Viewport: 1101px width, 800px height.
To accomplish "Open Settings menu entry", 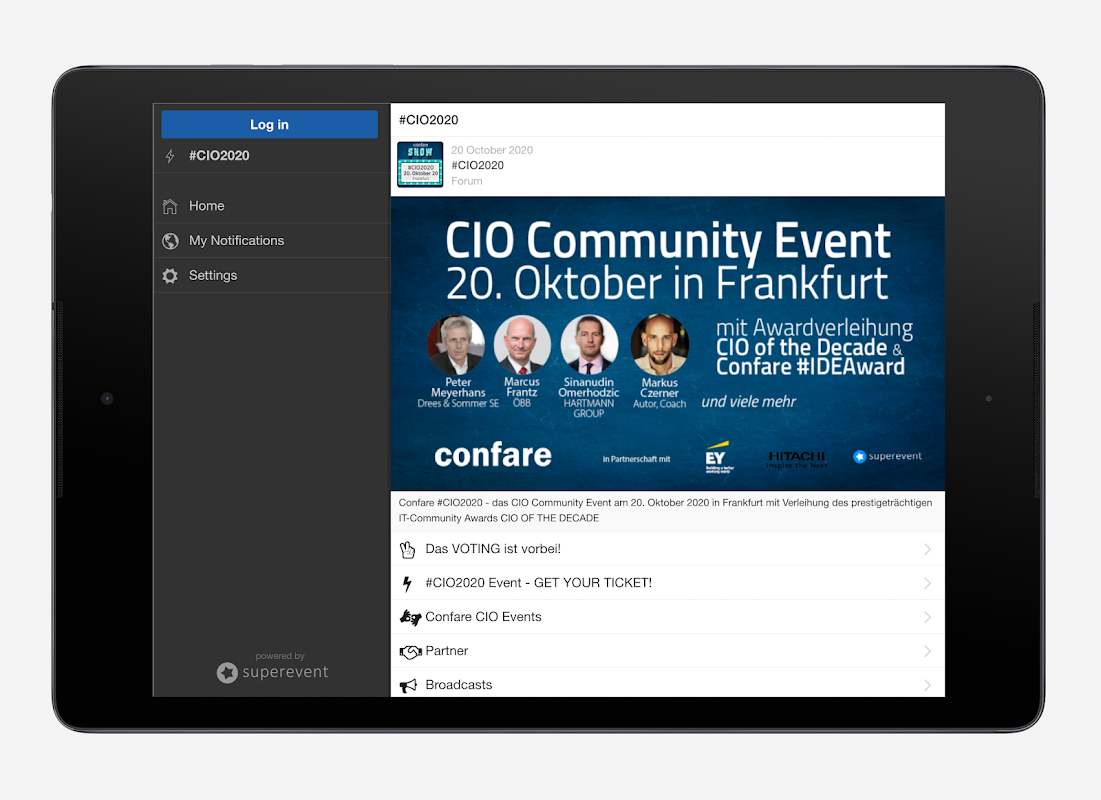I will (x=272, y=275).
